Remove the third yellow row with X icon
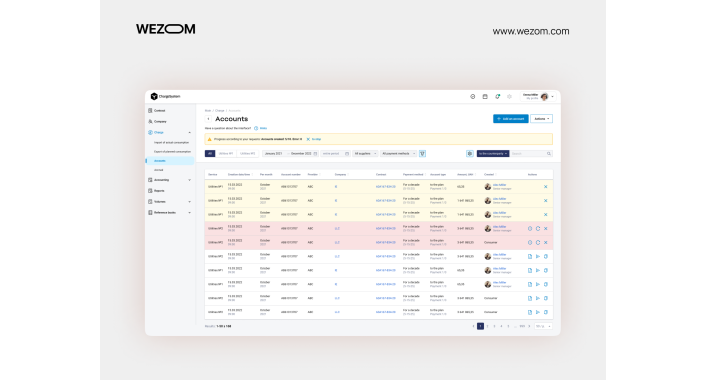 coord(546,215)
